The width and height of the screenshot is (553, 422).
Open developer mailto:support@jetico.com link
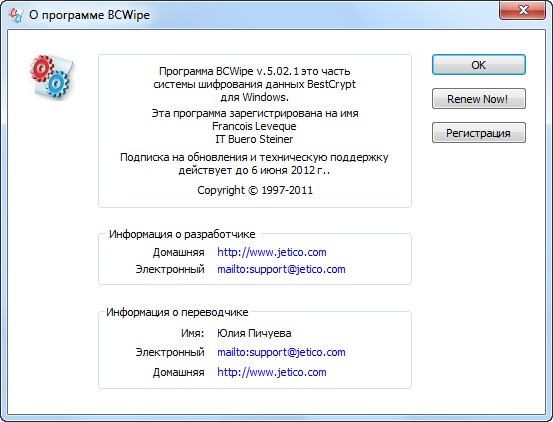click(x=281, y=269)
